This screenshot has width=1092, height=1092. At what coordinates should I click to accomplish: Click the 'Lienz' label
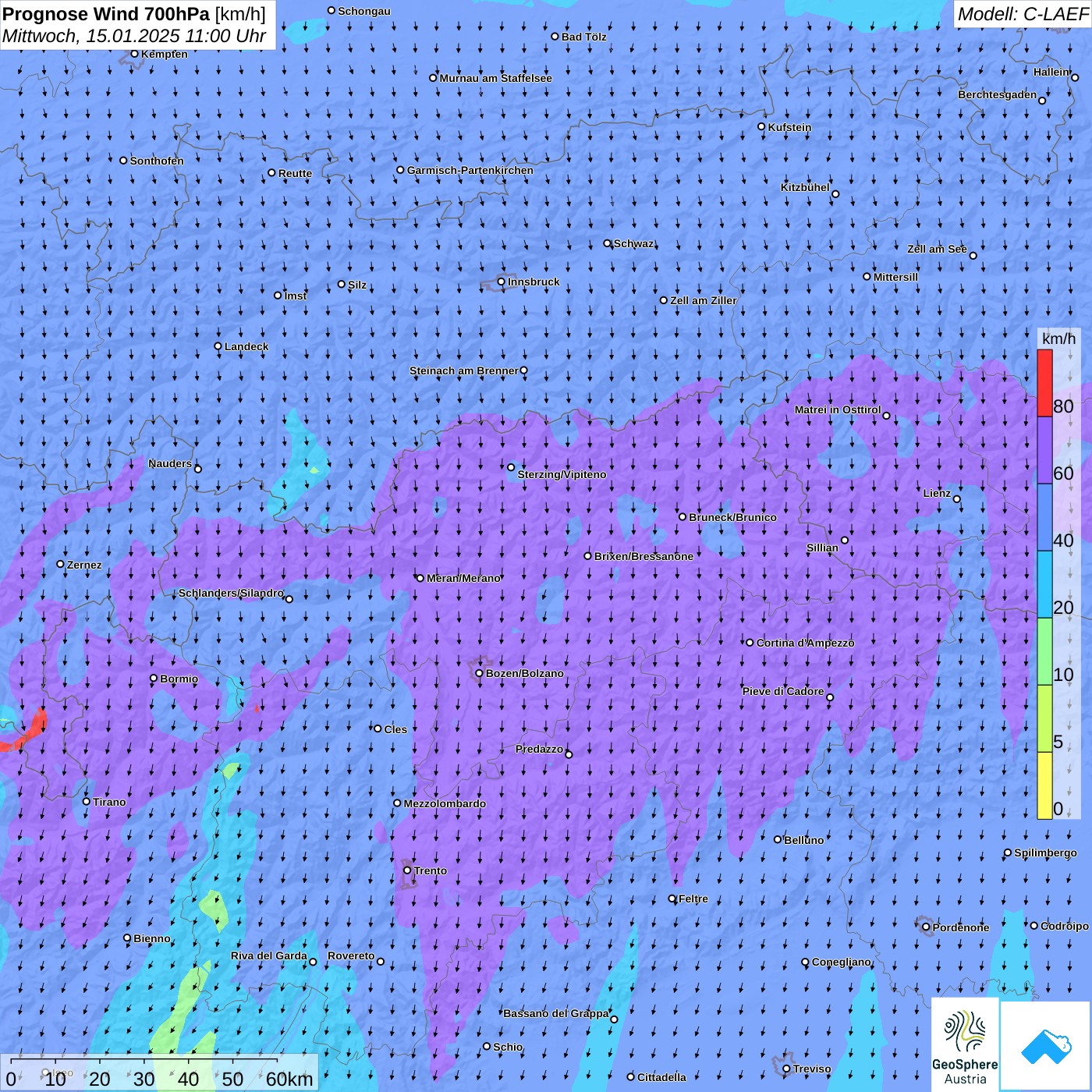[937, 493]
